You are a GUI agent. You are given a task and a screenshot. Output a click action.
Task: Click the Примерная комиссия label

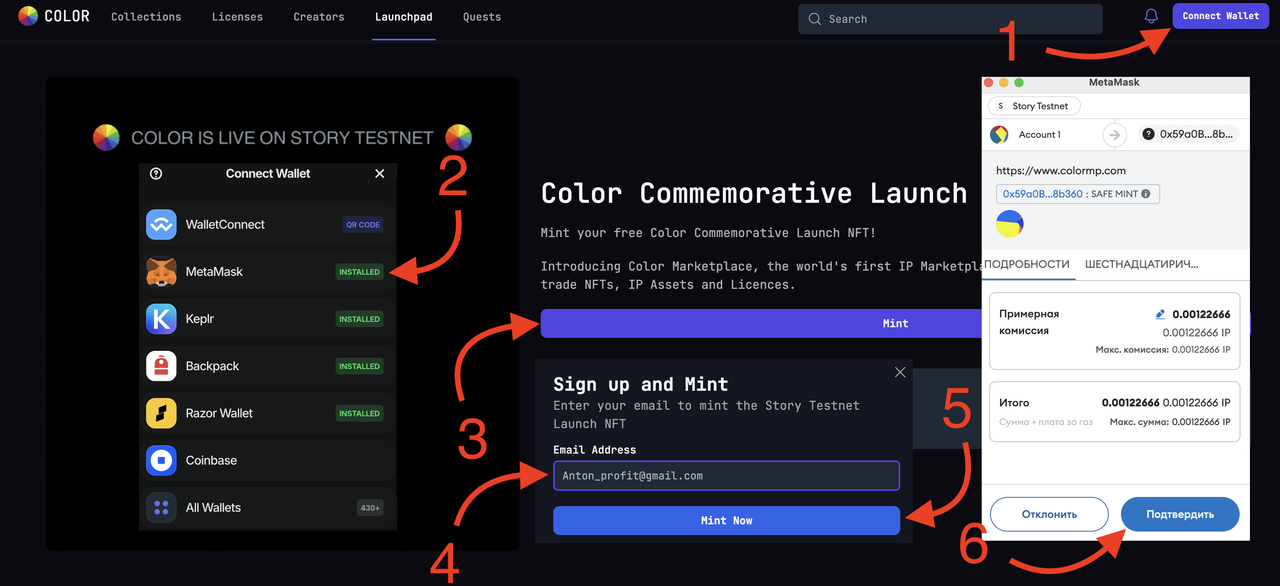1029,322
